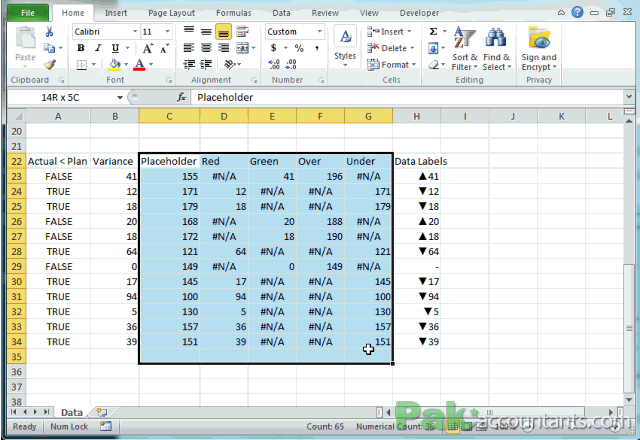Insert a new worksheet tab icon
This screenshot has width=640, height=440.
pyautogui.click(x=102, y=411)
